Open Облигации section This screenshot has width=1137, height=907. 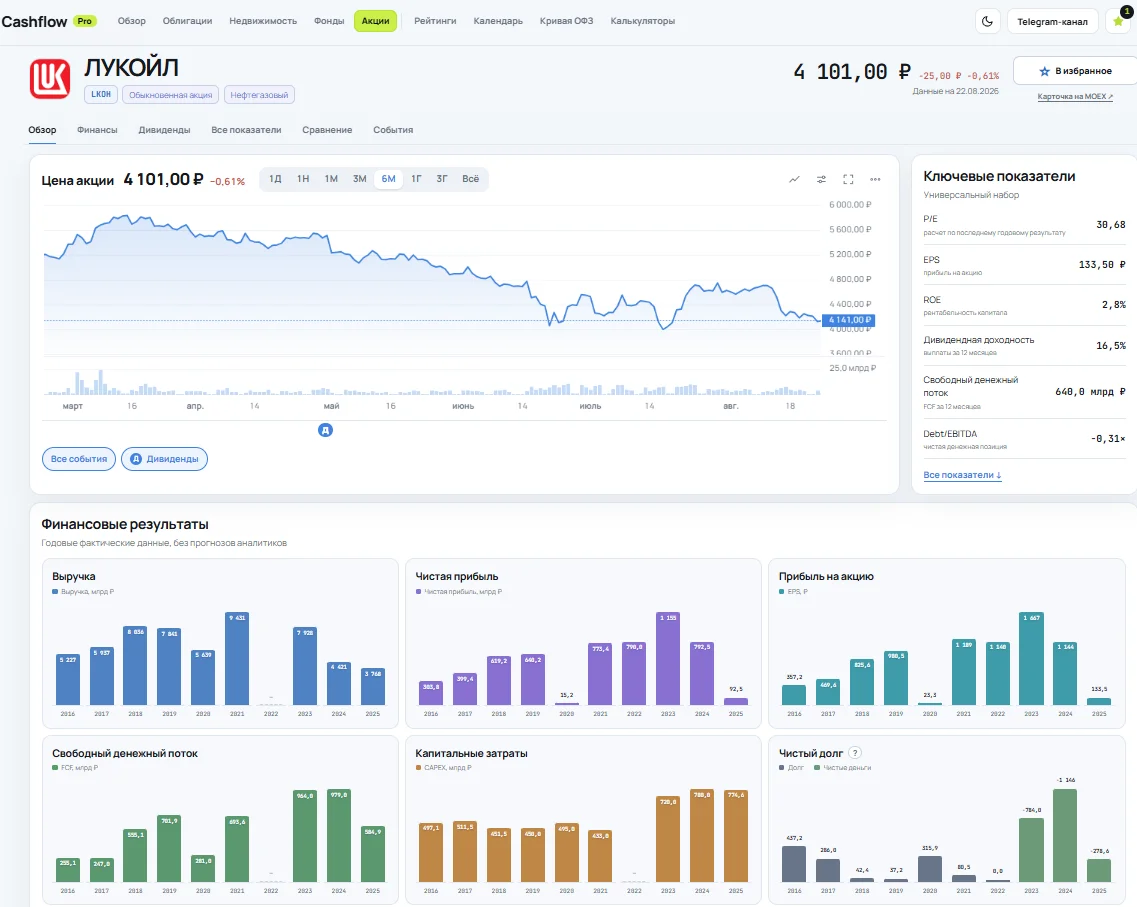187,21
